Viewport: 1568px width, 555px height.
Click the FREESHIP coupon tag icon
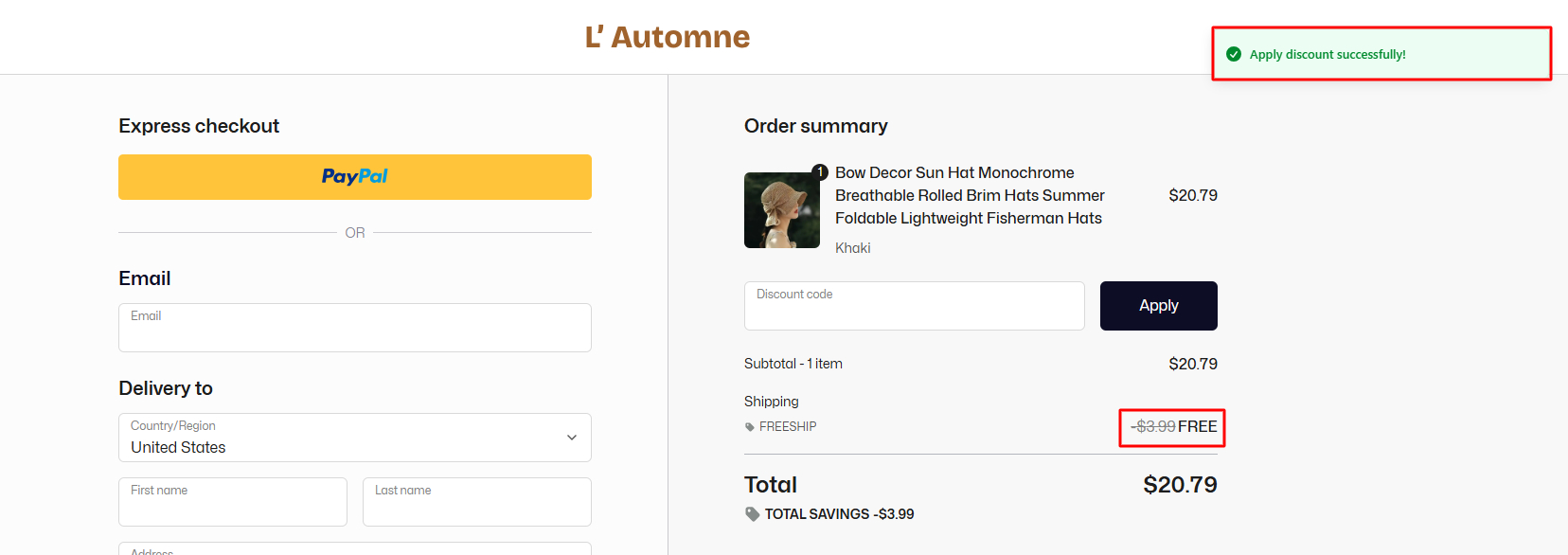point(750,427)
